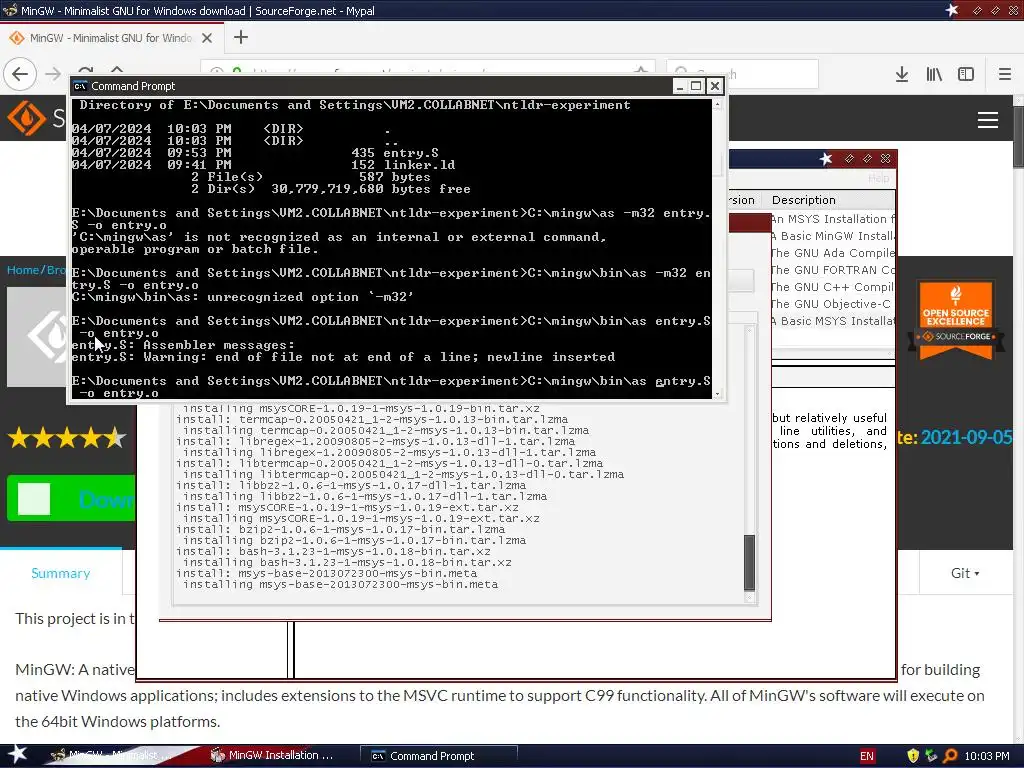Close the MinGW SourceForge tab
This screenshot has height=768, width=1024.
tap(207, 38)
